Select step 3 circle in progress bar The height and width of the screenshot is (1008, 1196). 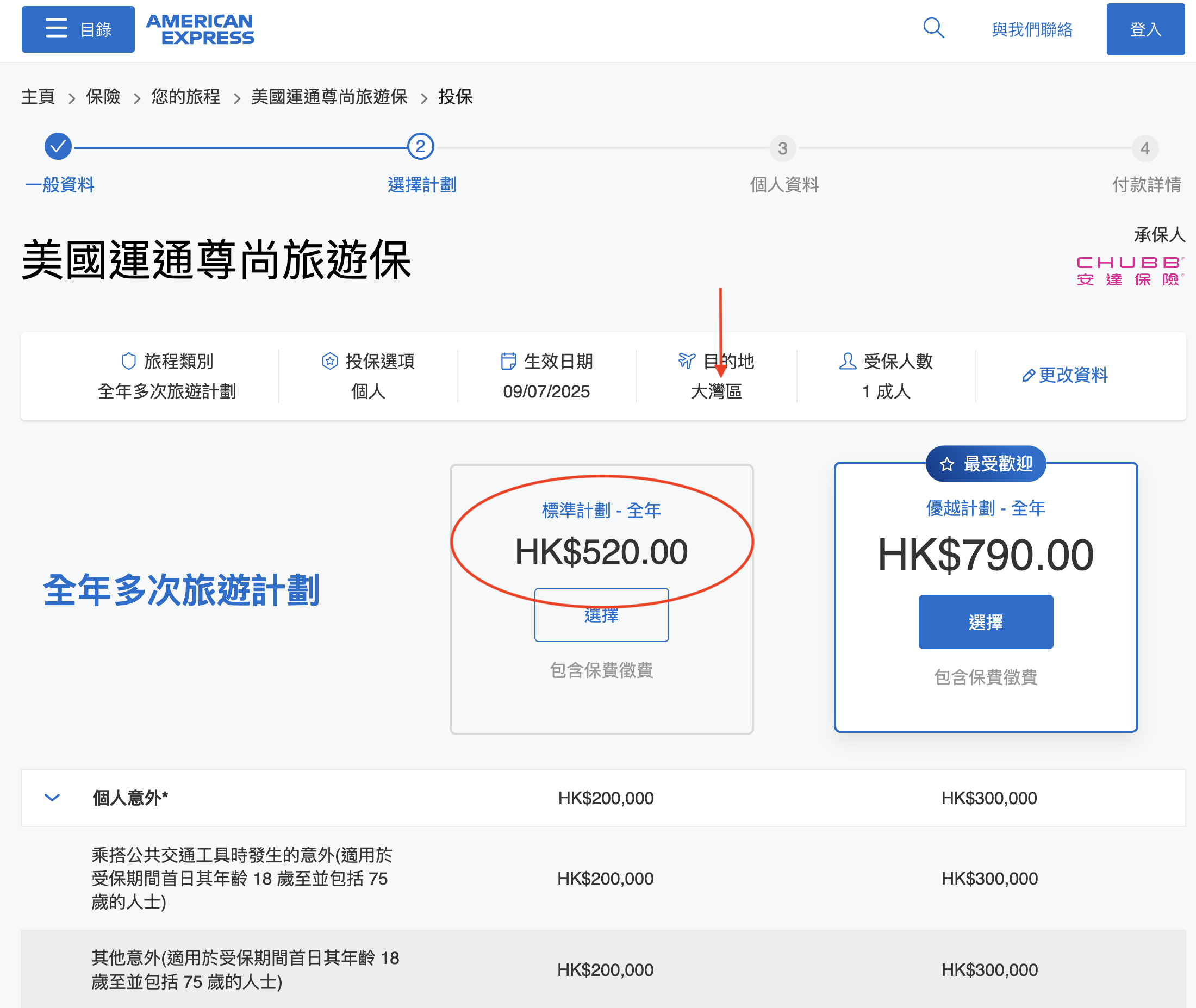pyautogui.click(x=783, y=148)
